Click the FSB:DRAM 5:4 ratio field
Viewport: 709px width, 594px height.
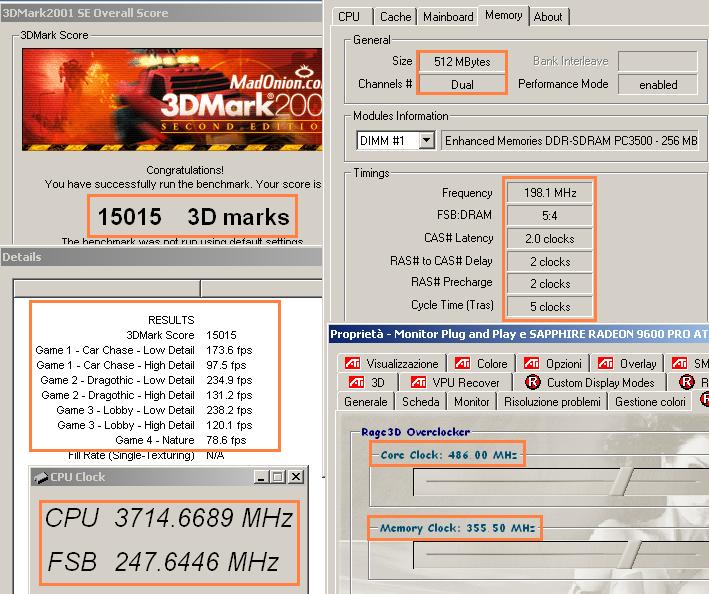click(x=549, y=216)
